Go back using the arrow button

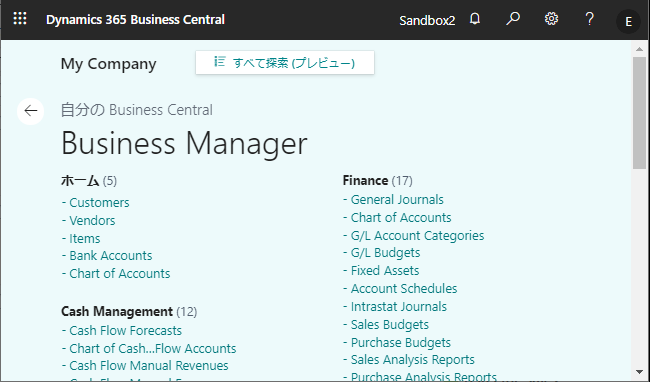click(x=31, y=111)
